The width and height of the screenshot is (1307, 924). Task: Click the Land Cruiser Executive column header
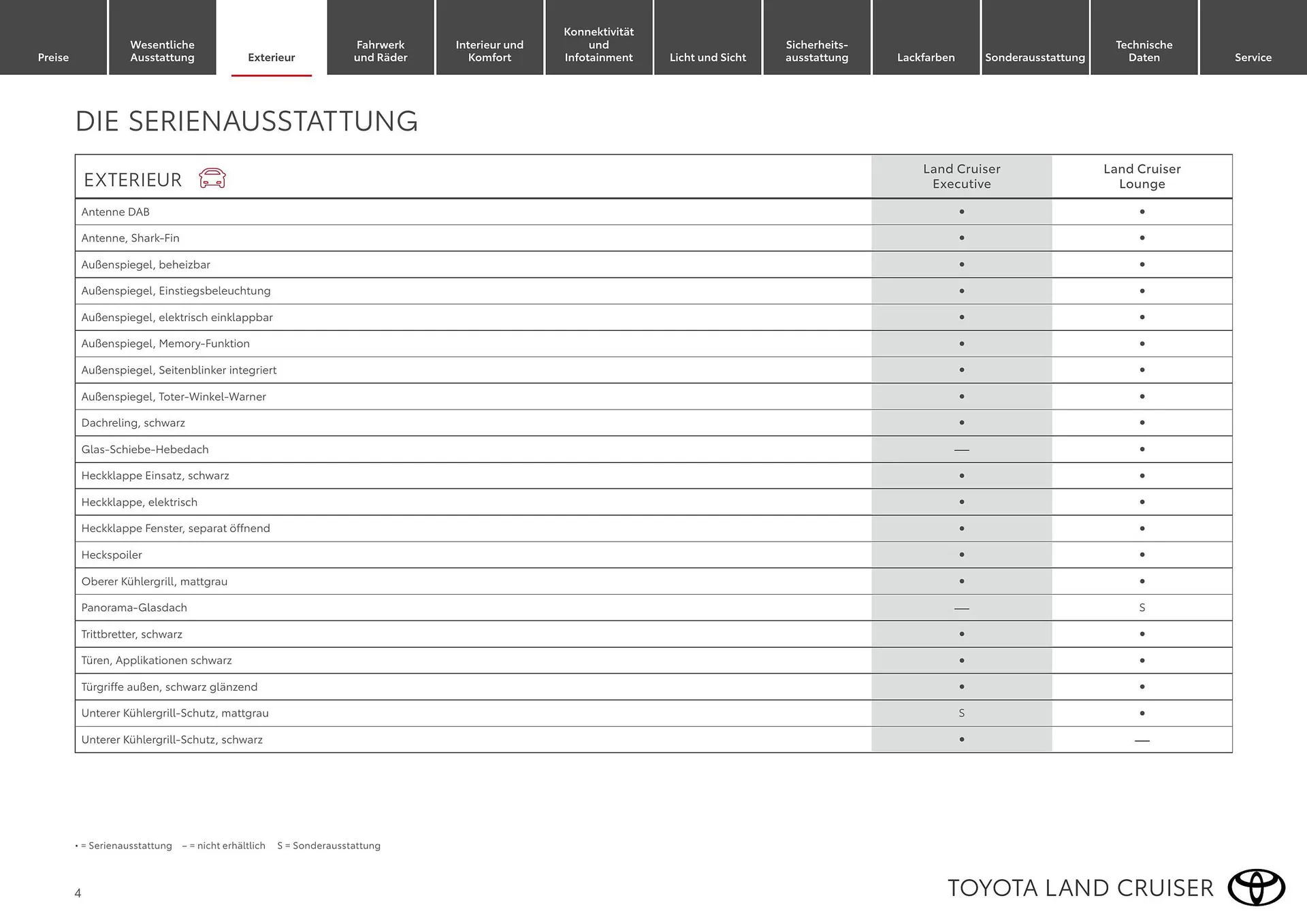pyautogui.click(x=962, y=176)
